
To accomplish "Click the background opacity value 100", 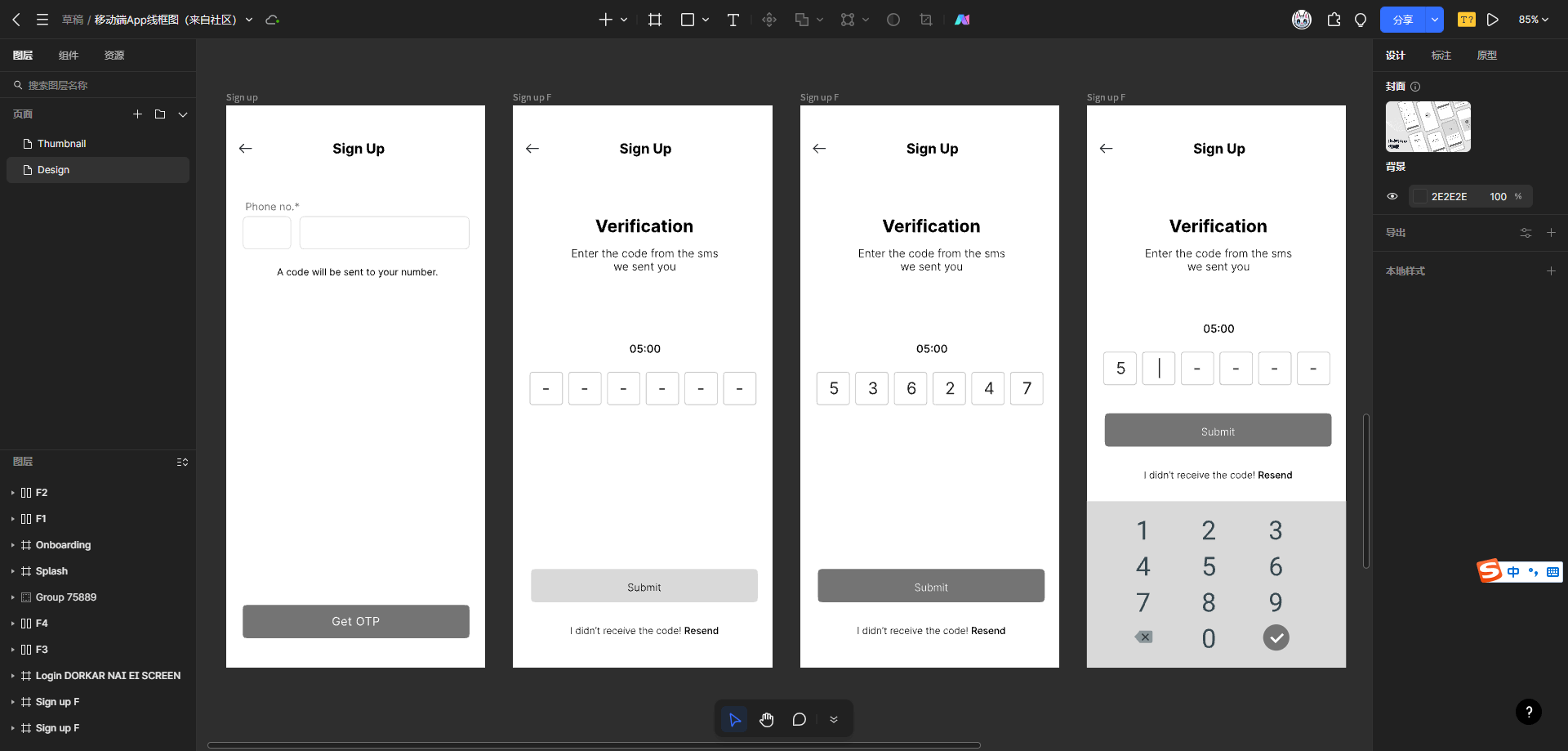I will (1498, 197).
